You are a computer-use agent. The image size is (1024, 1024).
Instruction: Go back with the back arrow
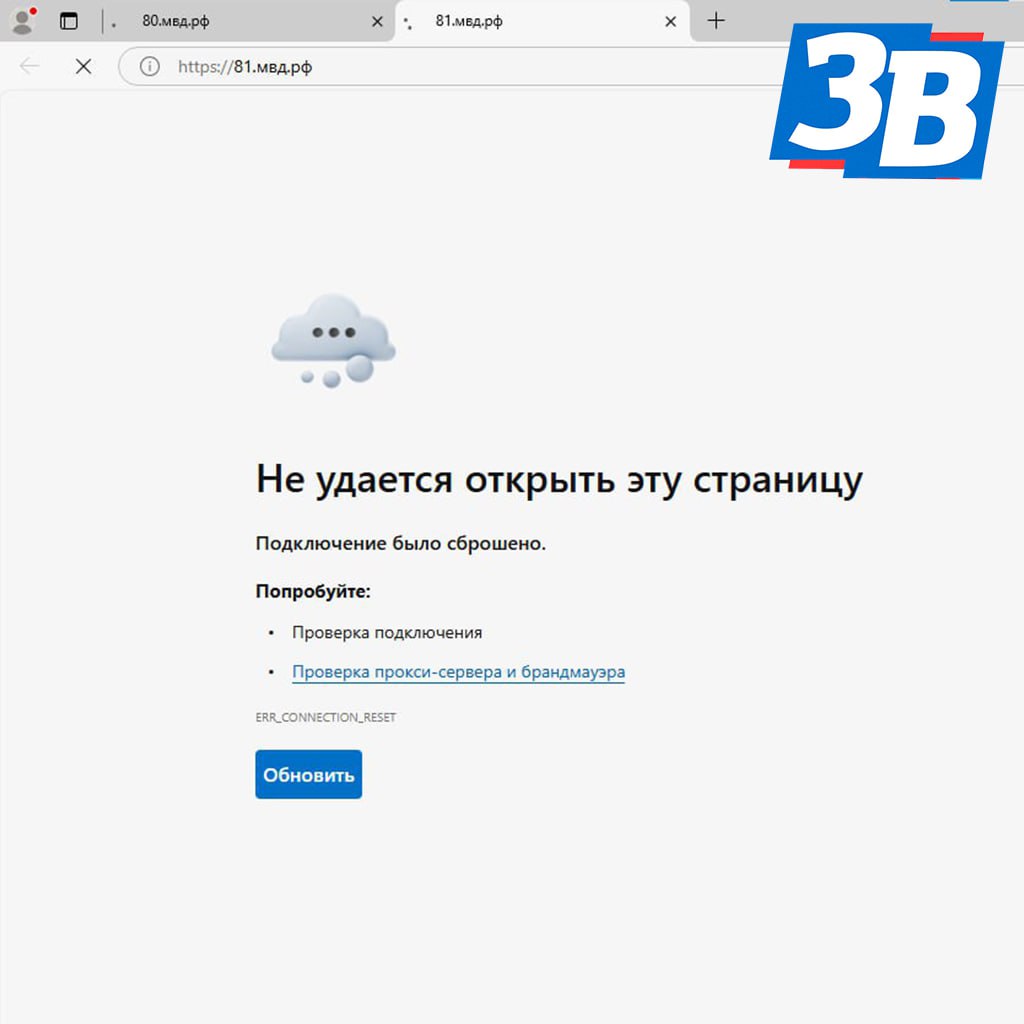[x=29, y=66]
